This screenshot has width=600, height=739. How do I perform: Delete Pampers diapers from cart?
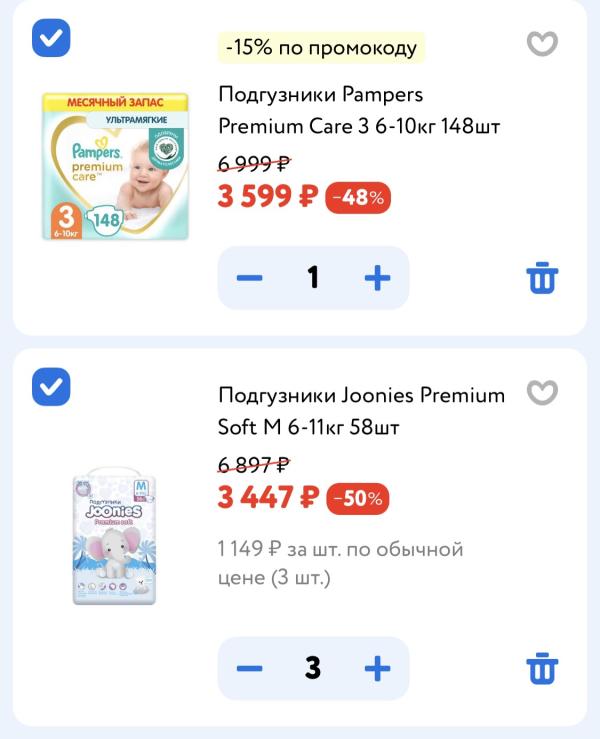pyautogui.click(x=542, y=278)
